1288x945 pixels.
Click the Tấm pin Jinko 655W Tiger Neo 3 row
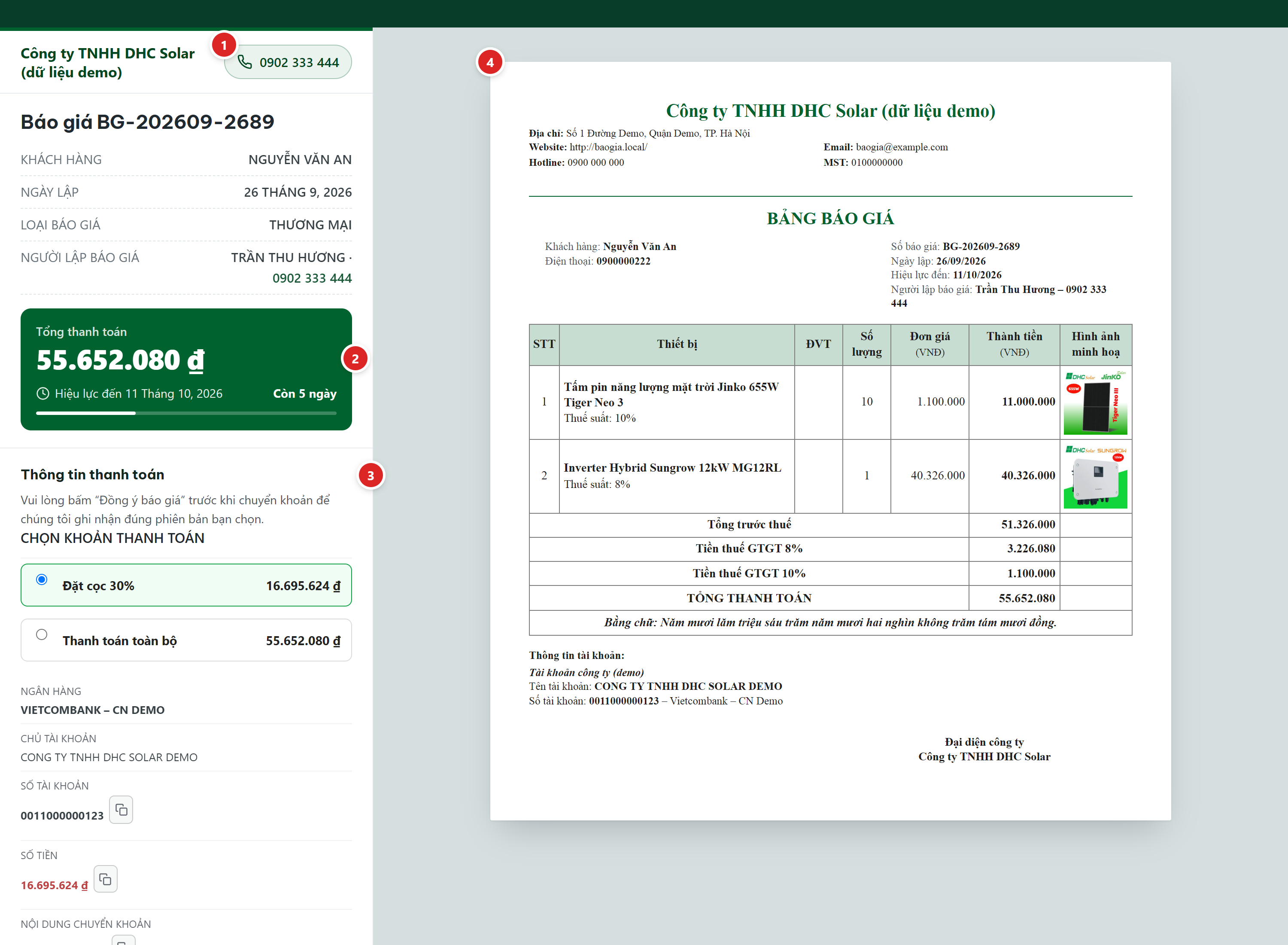pyautogui.click(x=830, y=402)
